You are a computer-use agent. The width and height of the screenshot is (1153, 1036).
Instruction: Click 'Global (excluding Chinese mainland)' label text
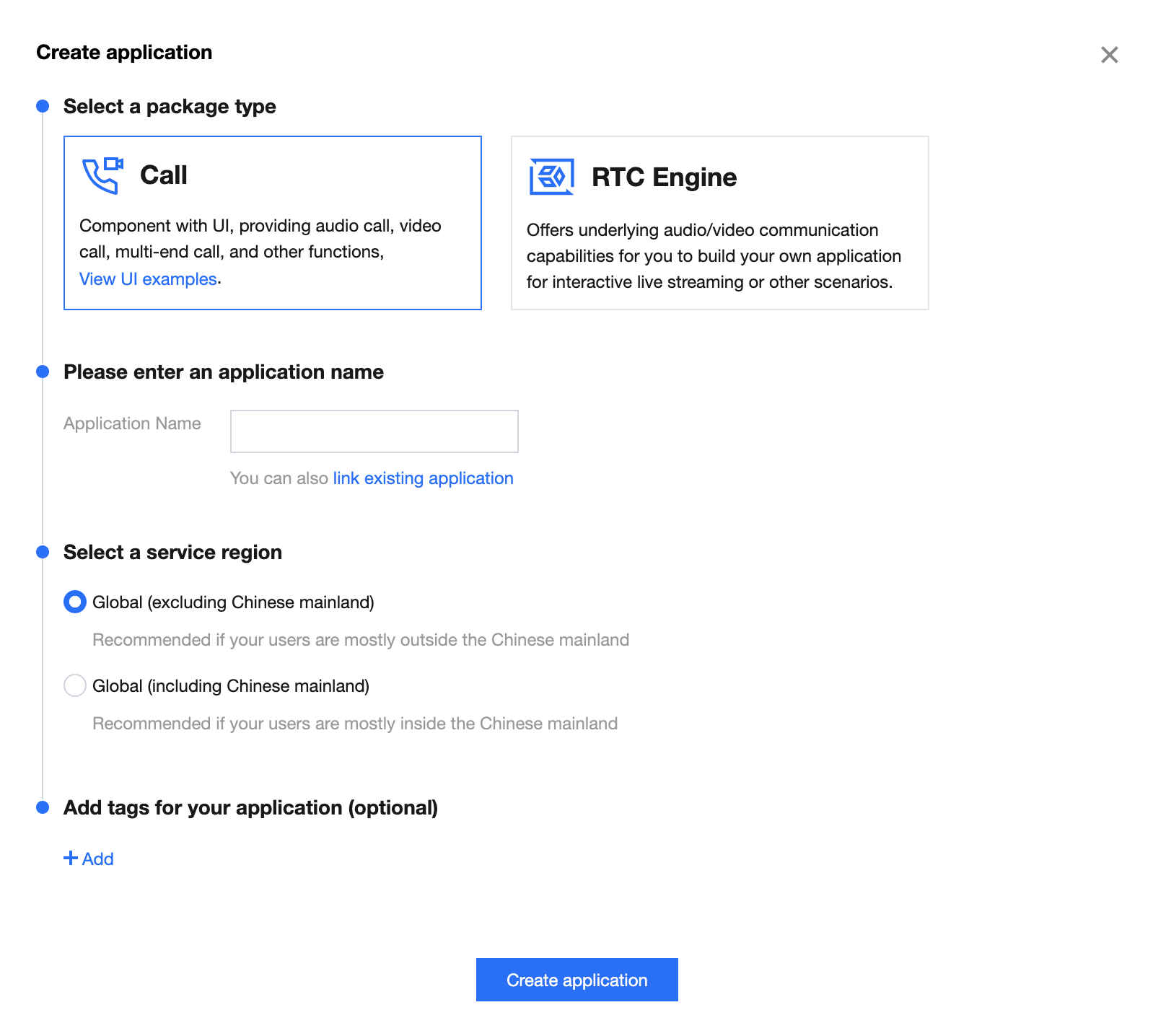click(233, 602)
